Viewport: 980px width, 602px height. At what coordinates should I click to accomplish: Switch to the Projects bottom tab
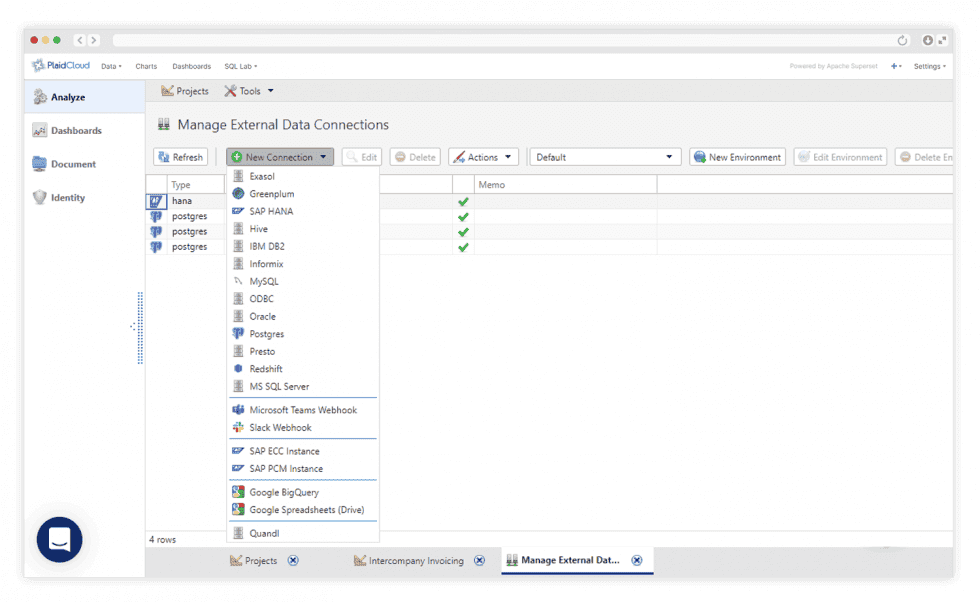click(254, 561)
